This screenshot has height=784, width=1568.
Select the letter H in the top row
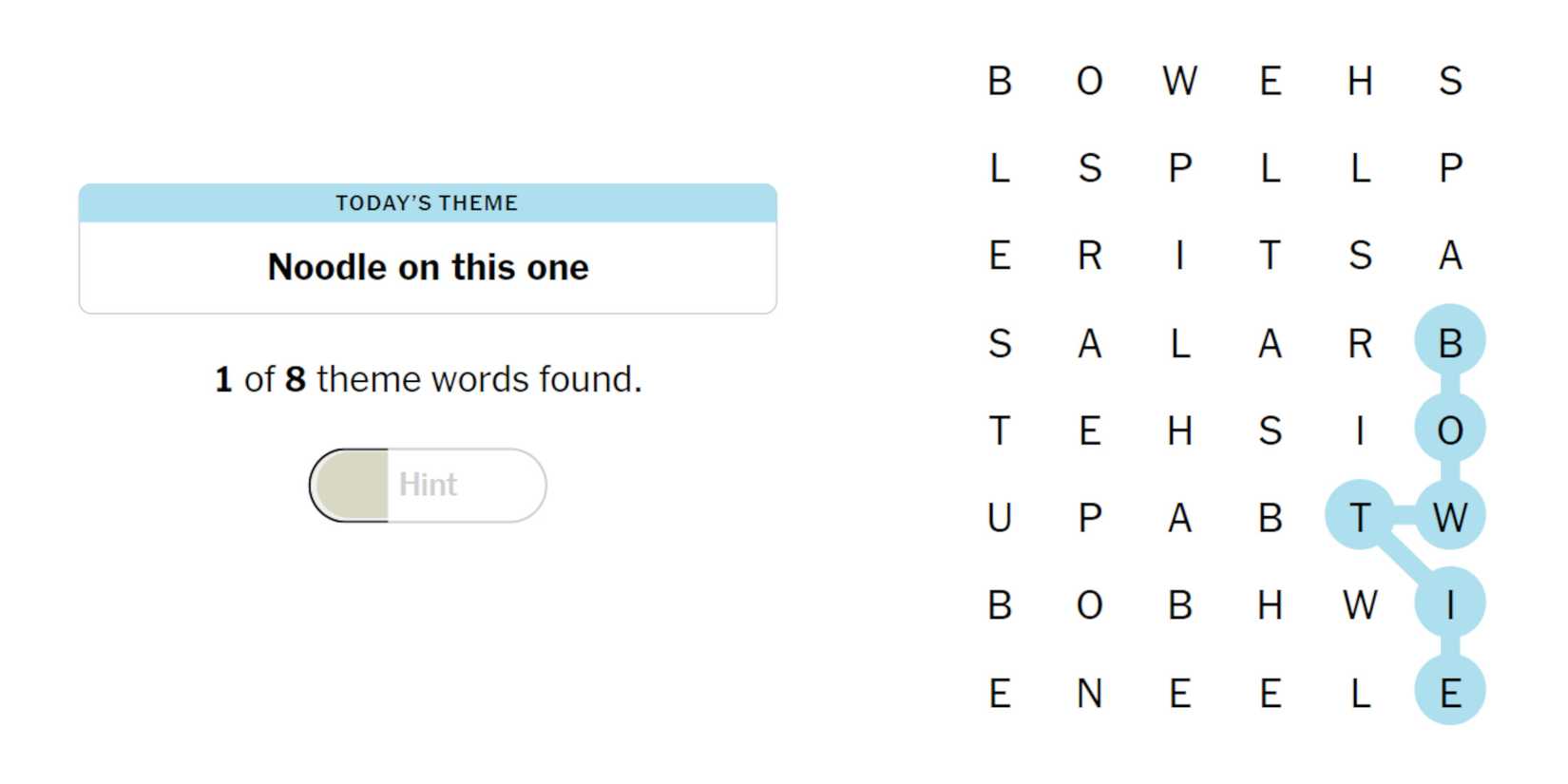pyautogui.click(x=1360, y=81)
